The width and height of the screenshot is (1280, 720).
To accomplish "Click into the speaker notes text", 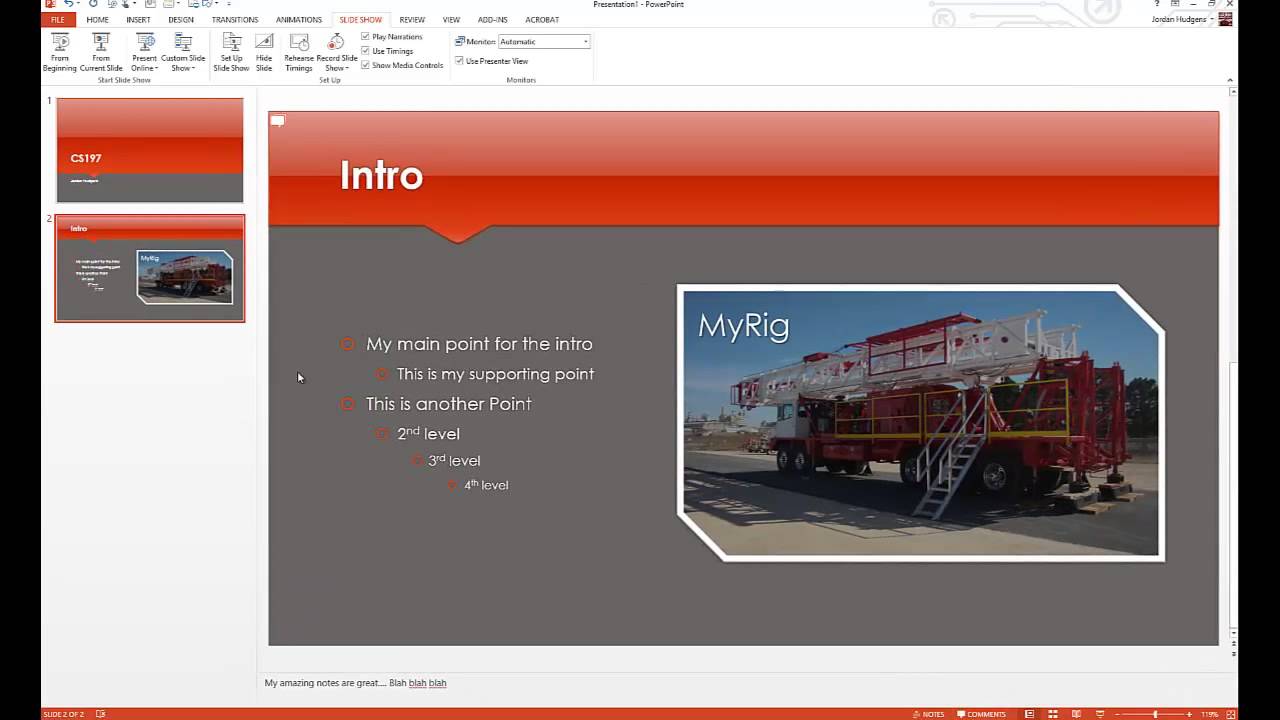I will pos(355,683).
